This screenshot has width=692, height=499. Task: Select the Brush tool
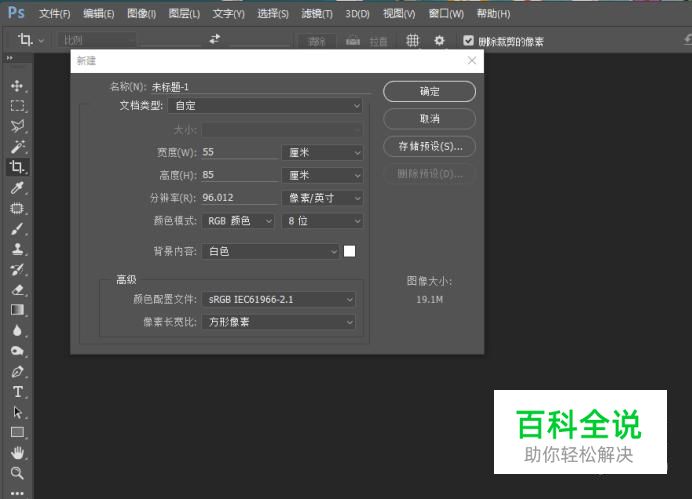click(x=17, y=229)
